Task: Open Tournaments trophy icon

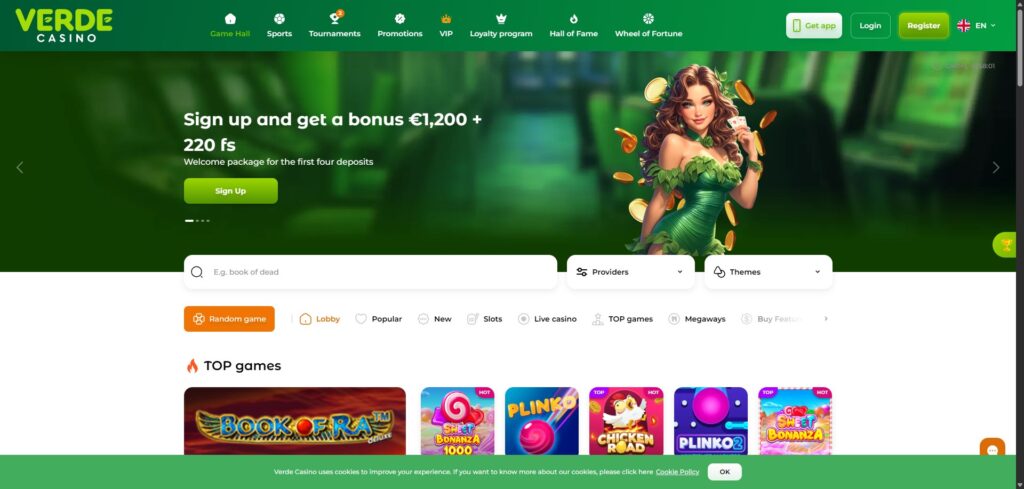Action: (335, 18)
